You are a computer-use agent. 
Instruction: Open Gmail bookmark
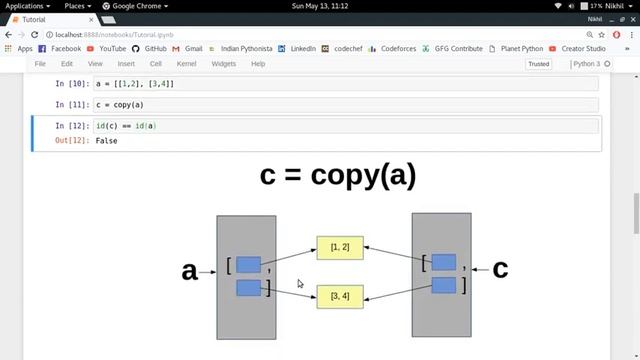point(187,49)
